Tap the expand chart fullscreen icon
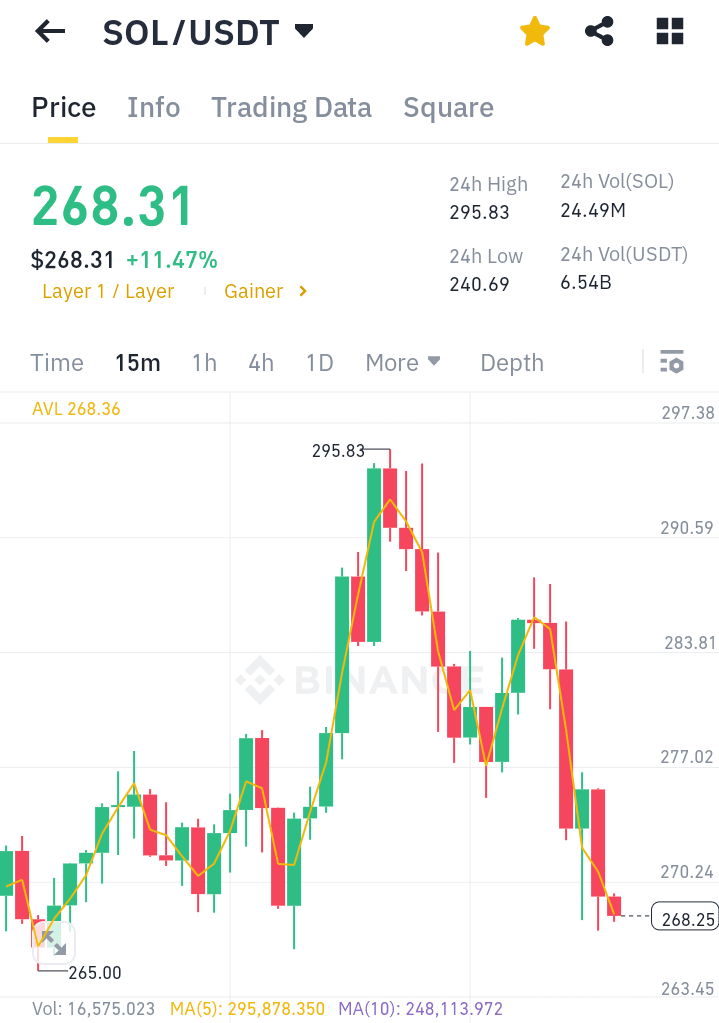Screen dimensions: 719x1023 pyautogui.click(x=53, y=940)
